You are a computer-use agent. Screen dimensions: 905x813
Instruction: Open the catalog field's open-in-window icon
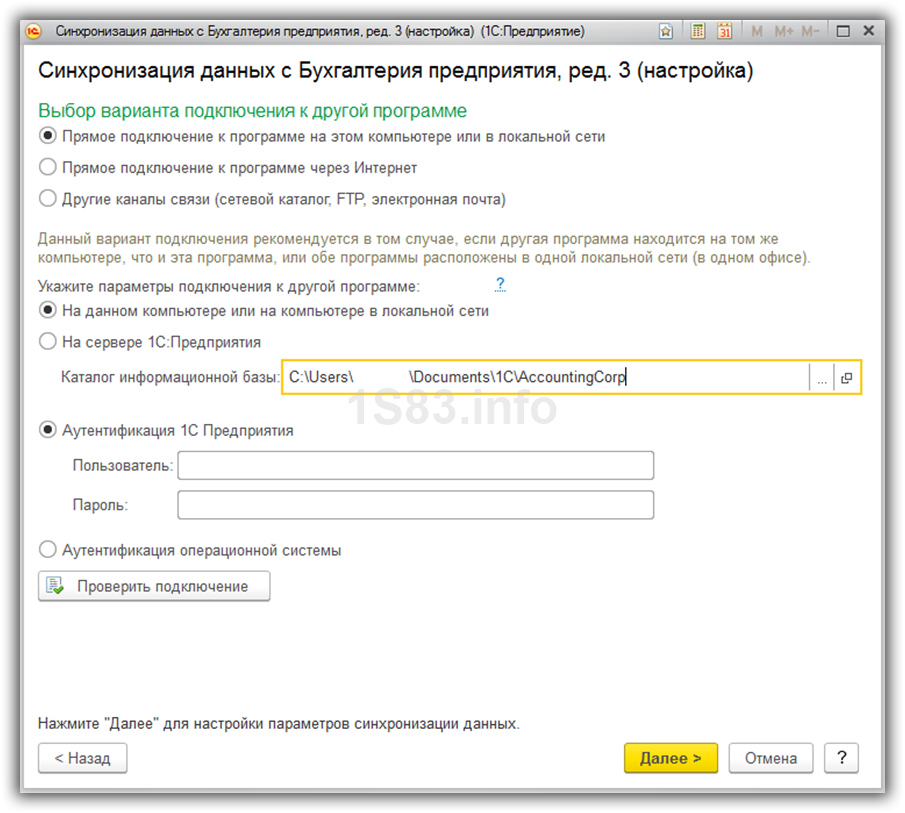coord(847,378)
